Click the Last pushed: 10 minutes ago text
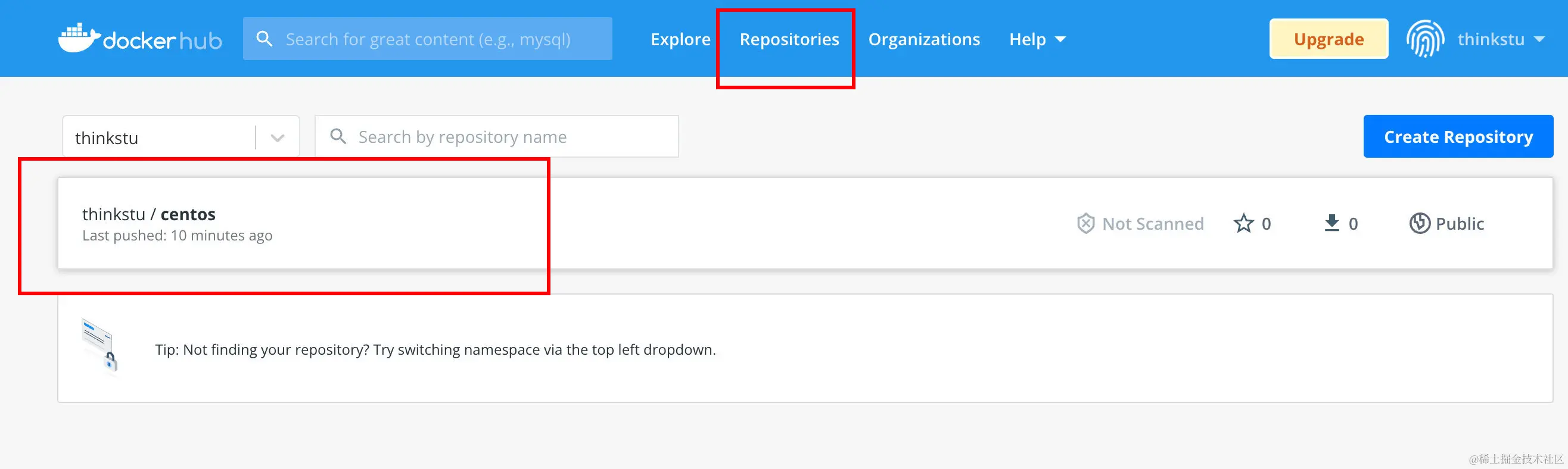 (x=177, y=236)
